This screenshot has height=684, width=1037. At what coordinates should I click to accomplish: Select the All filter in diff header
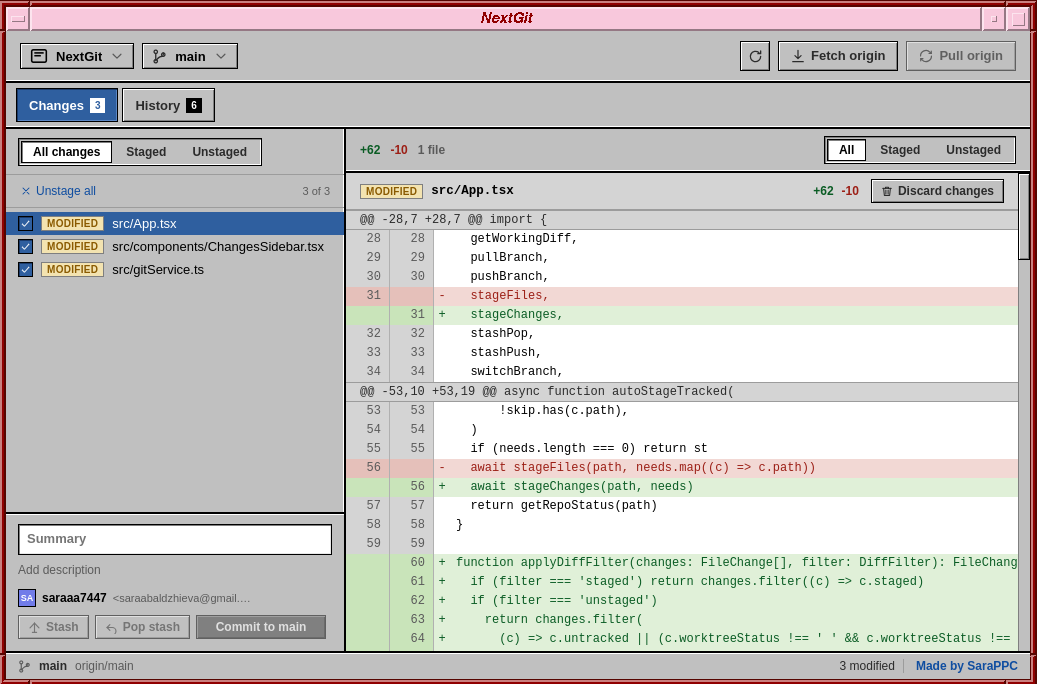[x=847, y=150]
